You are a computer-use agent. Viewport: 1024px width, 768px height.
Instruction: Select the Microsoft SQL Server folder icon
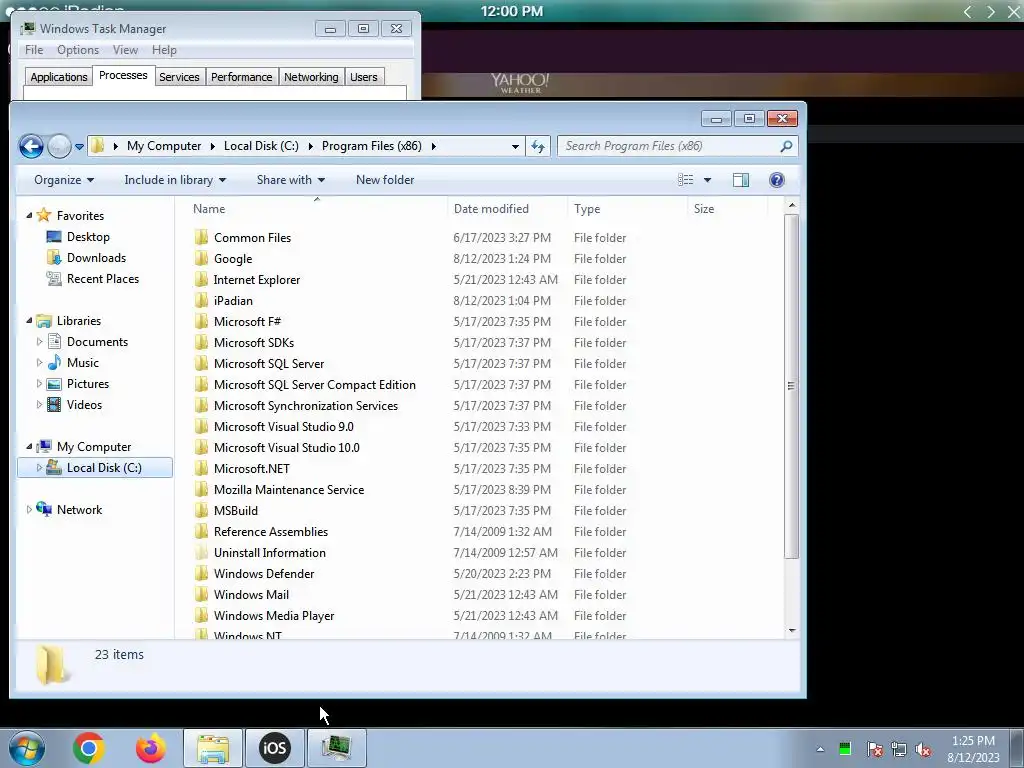201,363
